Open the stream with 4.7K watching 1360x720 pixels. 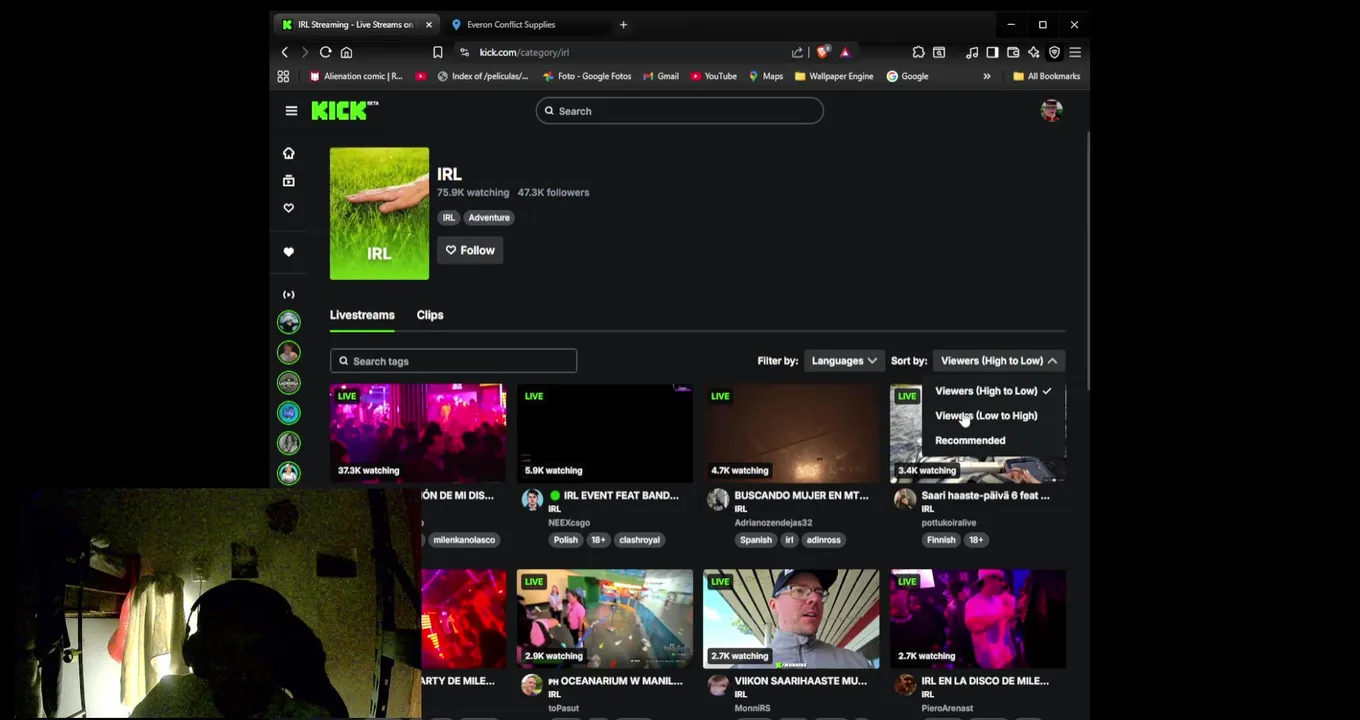(x=791, y=433)
